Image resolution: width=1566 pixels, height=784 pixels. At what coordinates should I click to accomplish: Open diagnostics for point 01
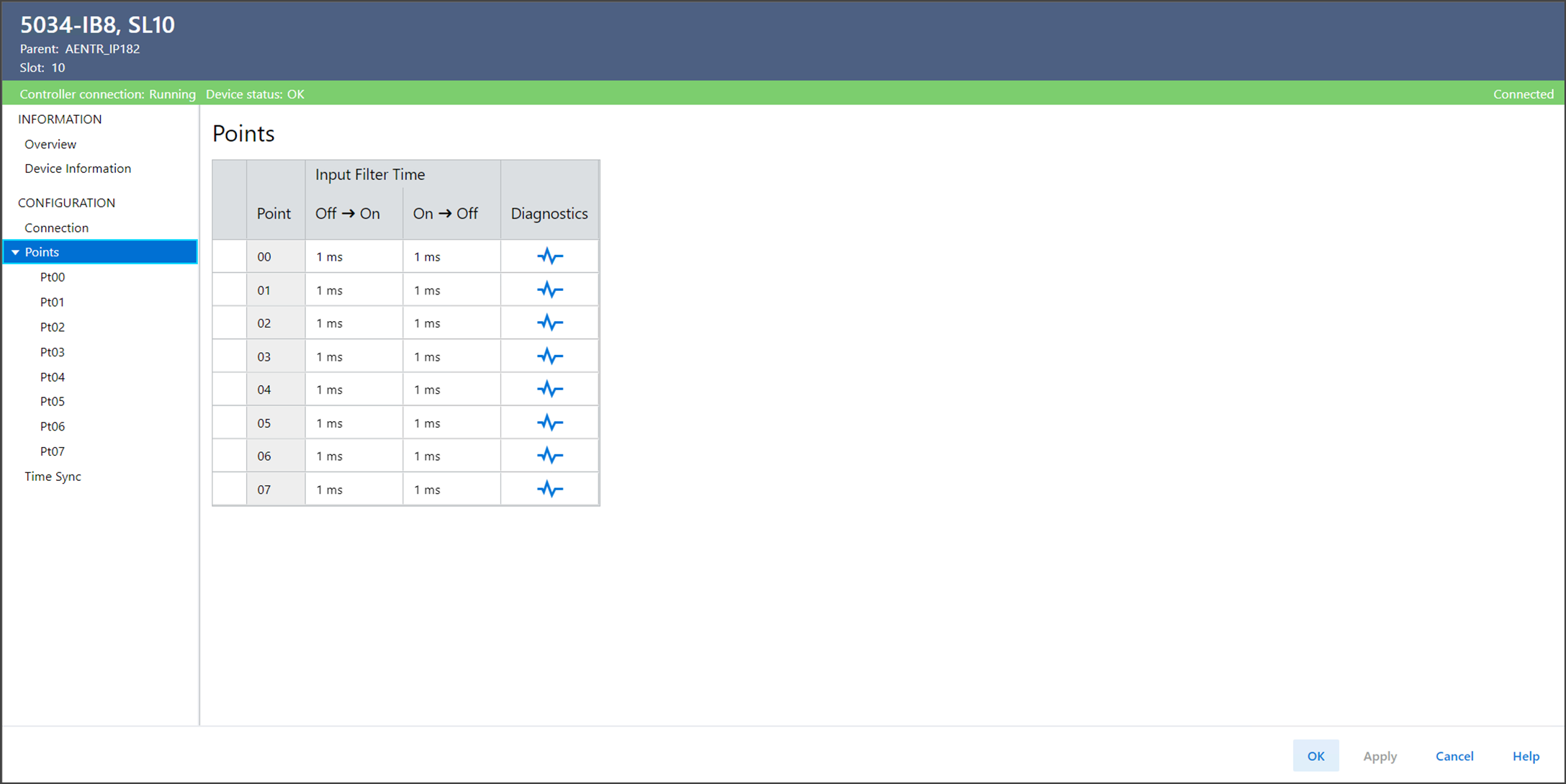tap(549, 290)
